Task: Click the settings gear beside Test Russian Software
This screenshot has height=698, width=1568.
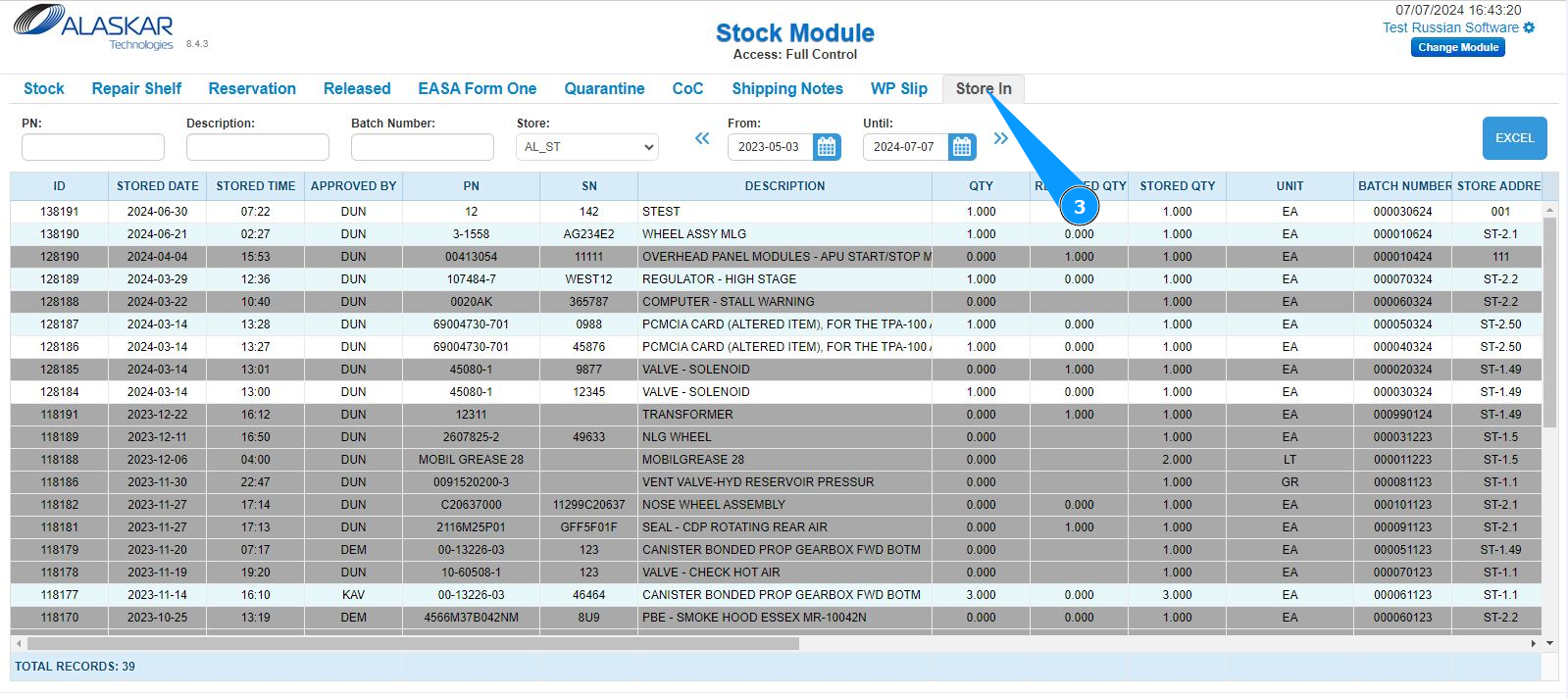Action: pyautogui.click(x=1529, y=27)
